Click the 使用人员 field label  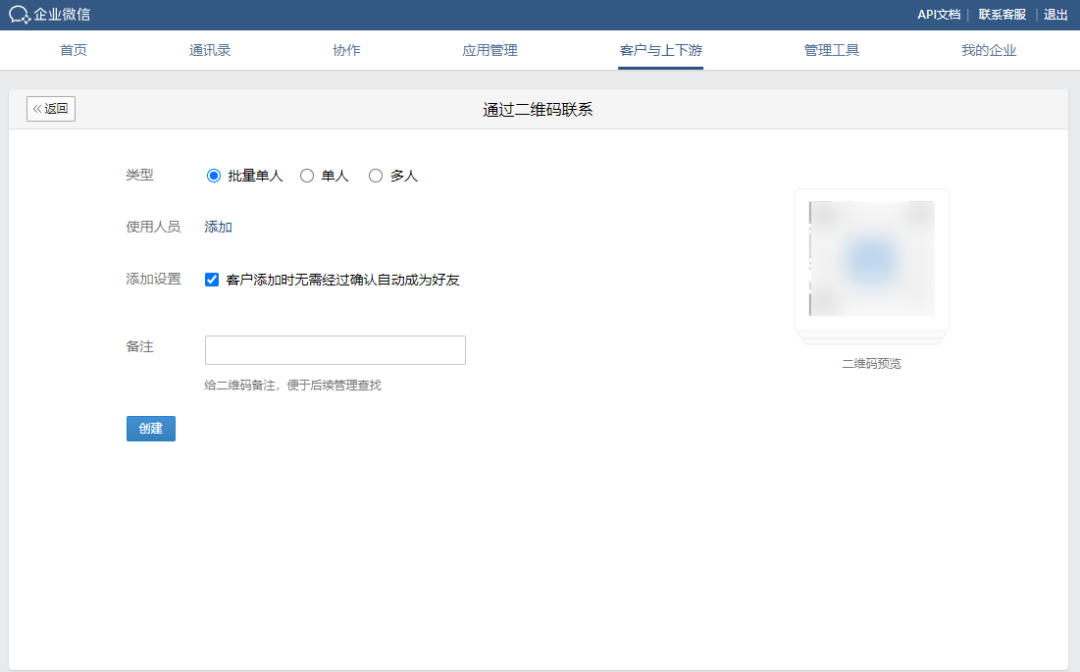153,227
